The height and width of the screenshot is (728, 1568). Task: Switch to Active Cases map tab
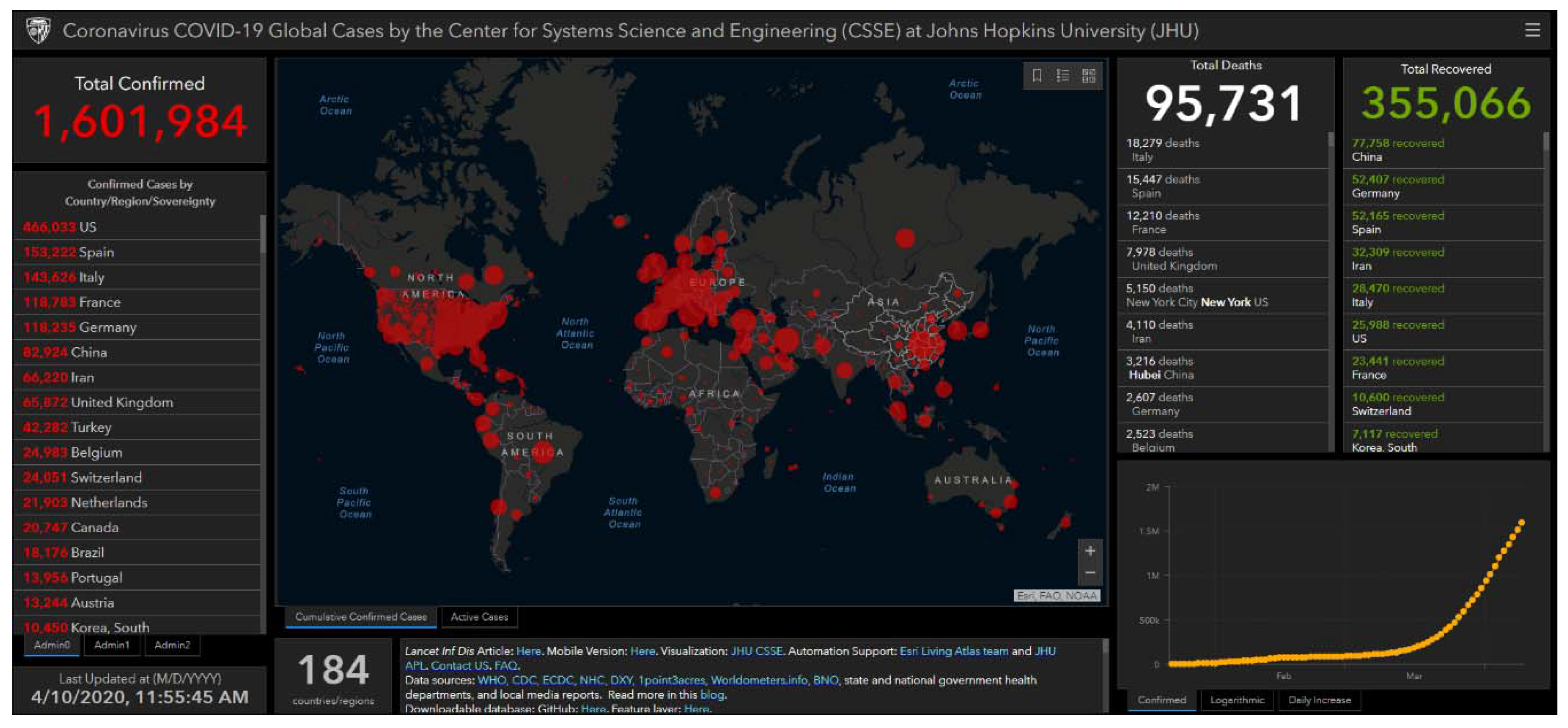point(479,616)
